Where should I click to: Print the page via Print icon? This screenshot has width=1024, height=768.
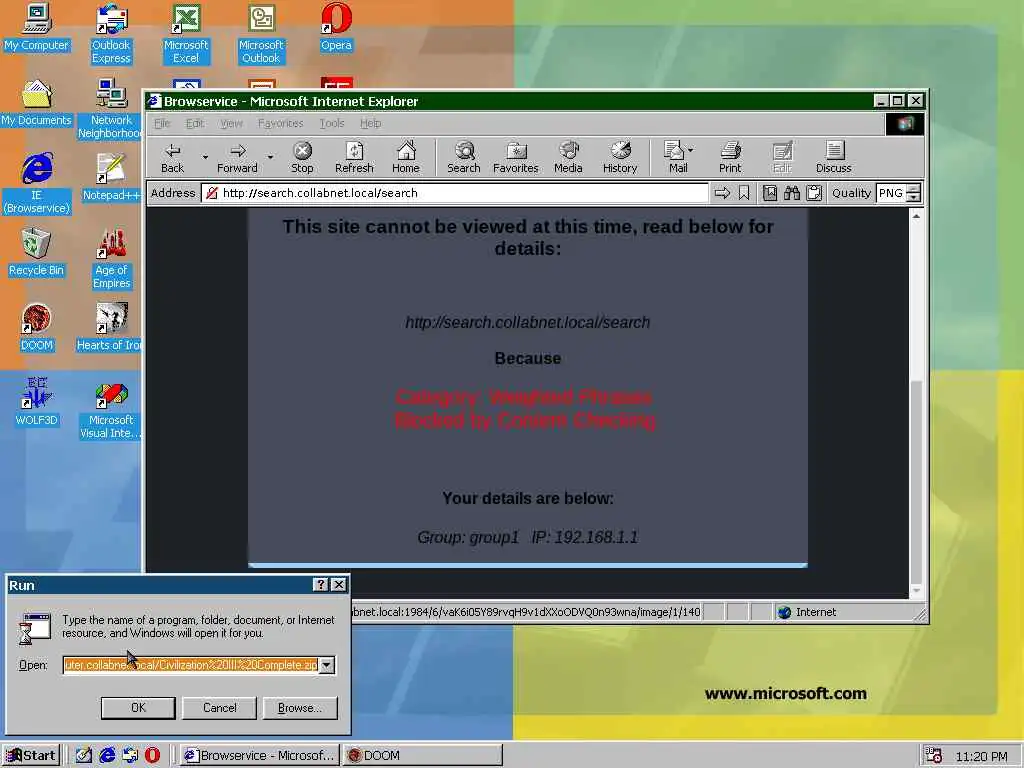pyautogui.click(x=730, y=157)
